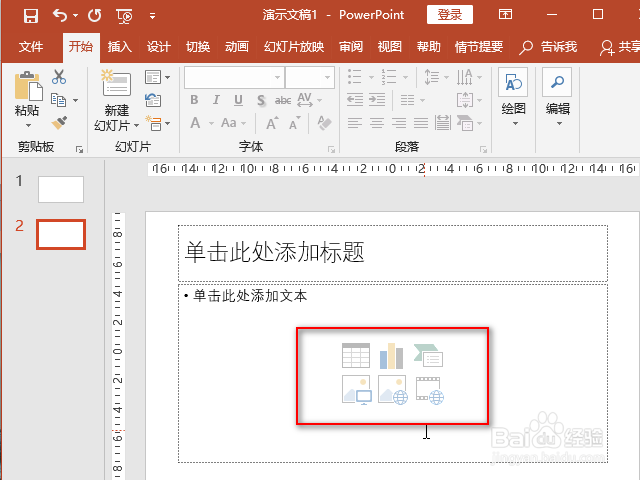
Task: Redo the last action
Action: pos(95,16)
